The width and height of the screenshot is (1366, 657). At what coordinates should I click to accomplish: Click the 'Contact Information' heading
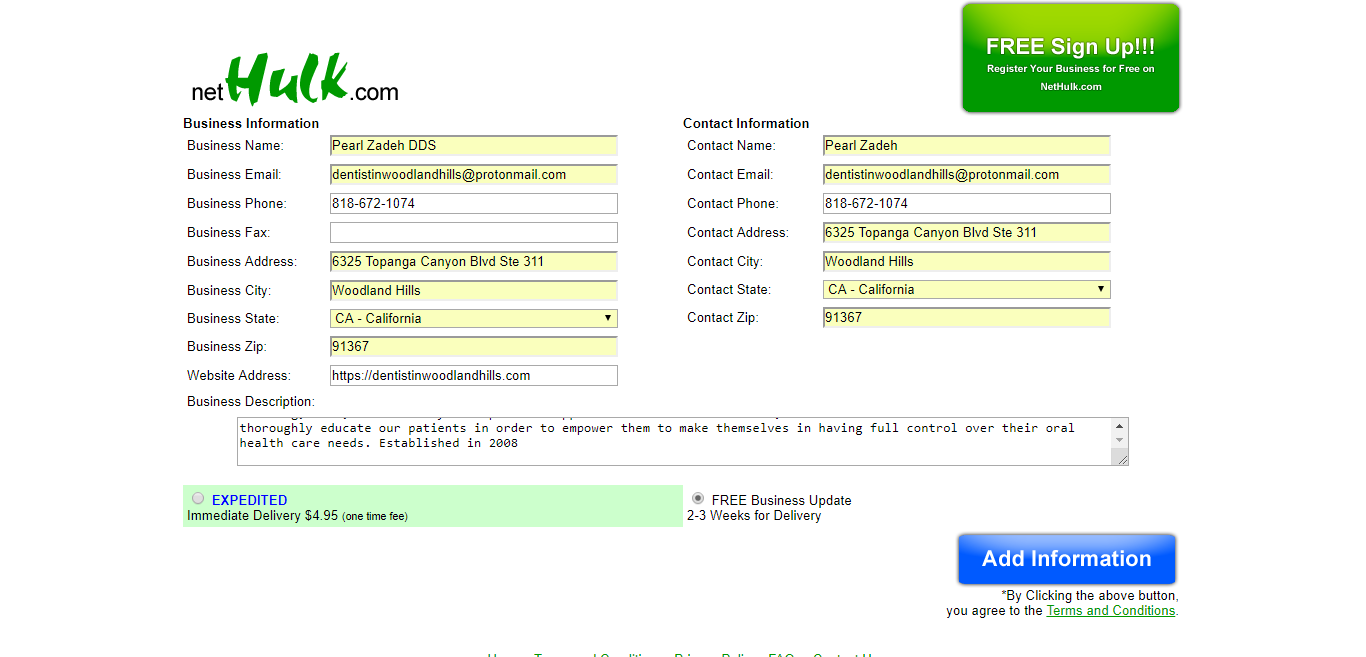coord(746,124)
